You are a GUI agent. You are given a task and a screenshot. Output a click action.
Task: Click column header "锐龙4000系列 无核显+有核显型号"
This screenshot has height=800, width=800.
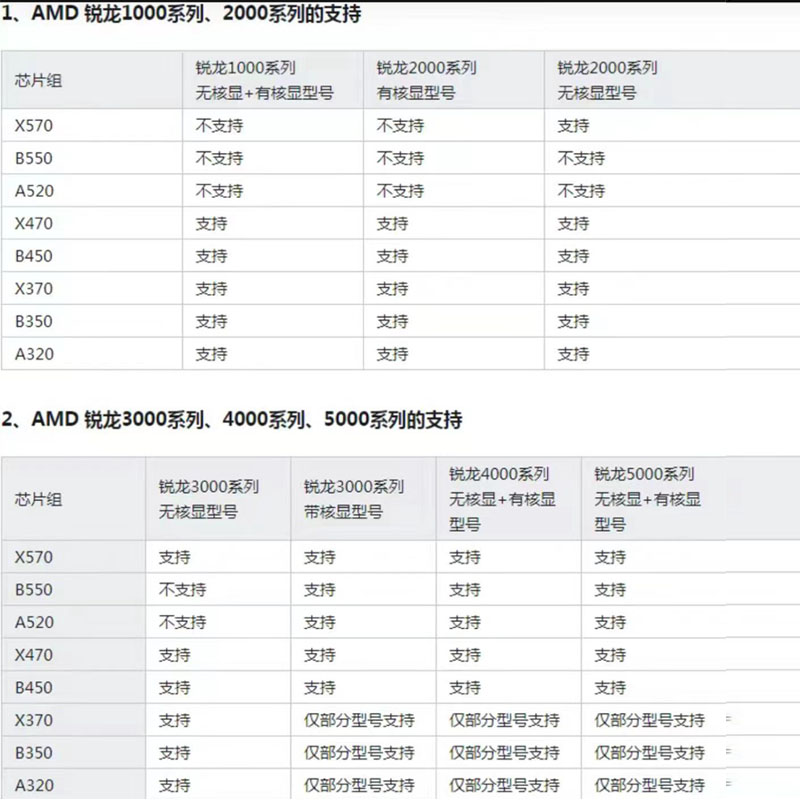point(502,499)
